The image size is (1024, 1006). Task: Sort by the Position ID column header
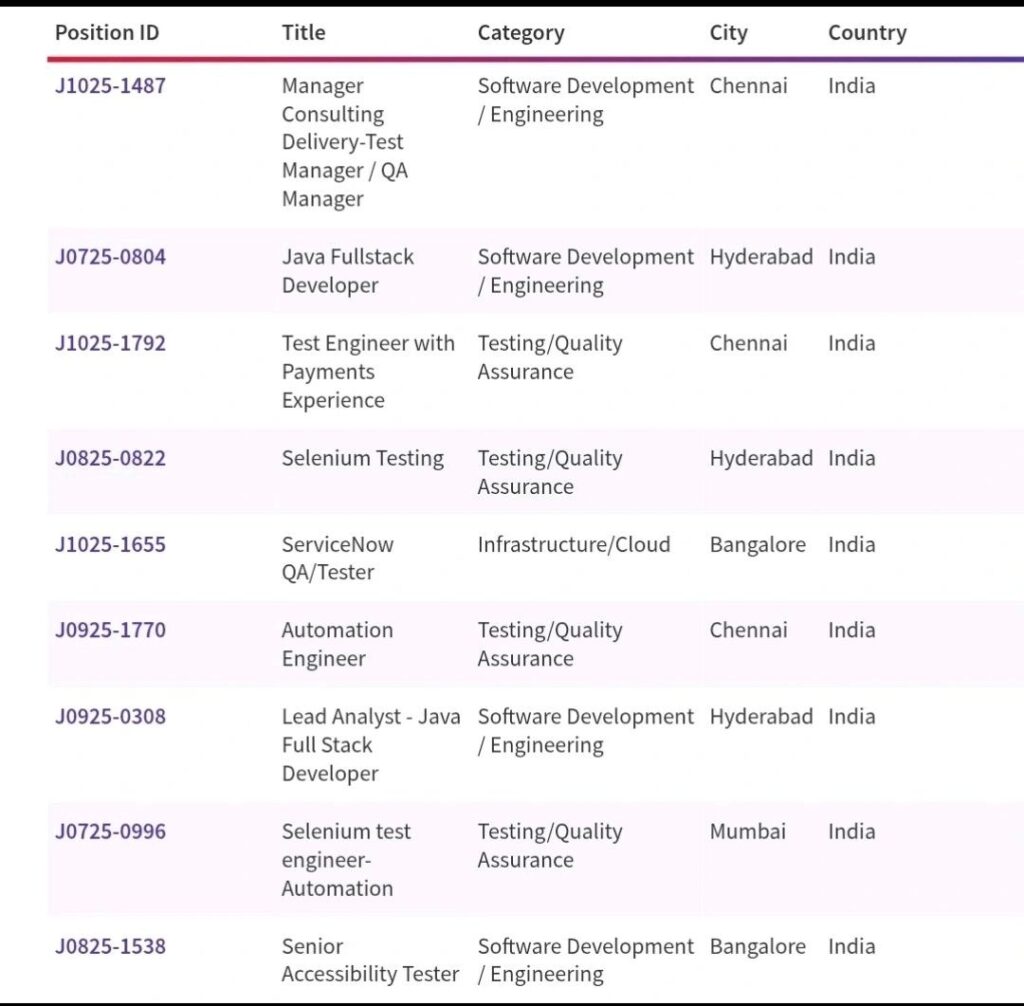107,33
